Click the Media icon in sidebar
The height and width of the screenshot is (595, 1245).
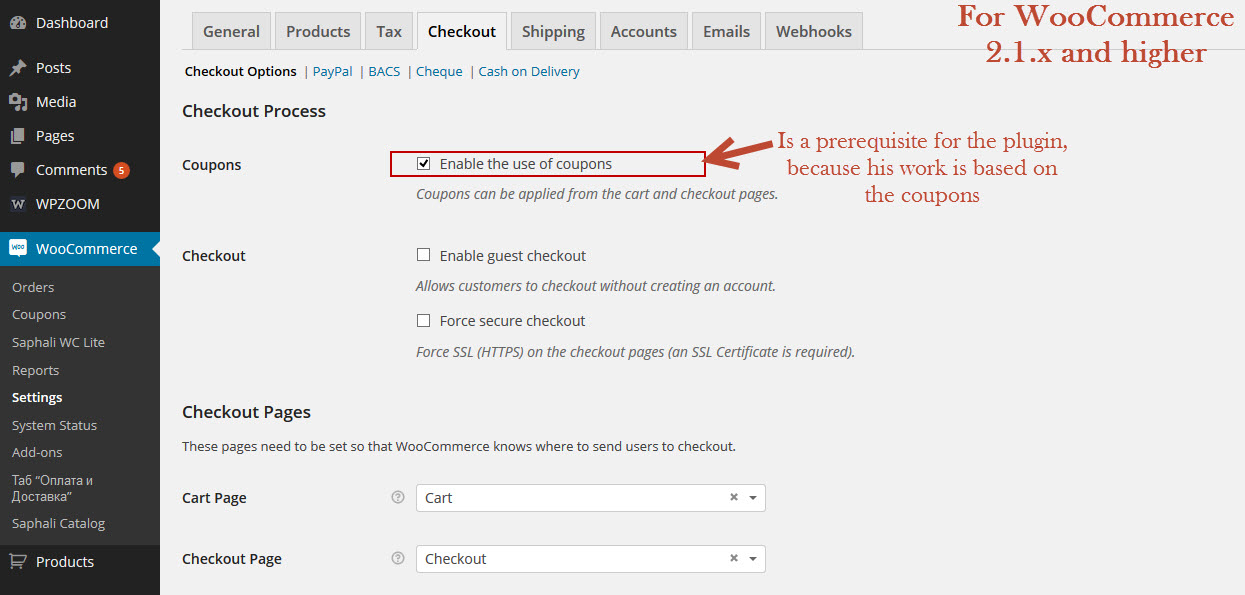[x=18, y=102]
